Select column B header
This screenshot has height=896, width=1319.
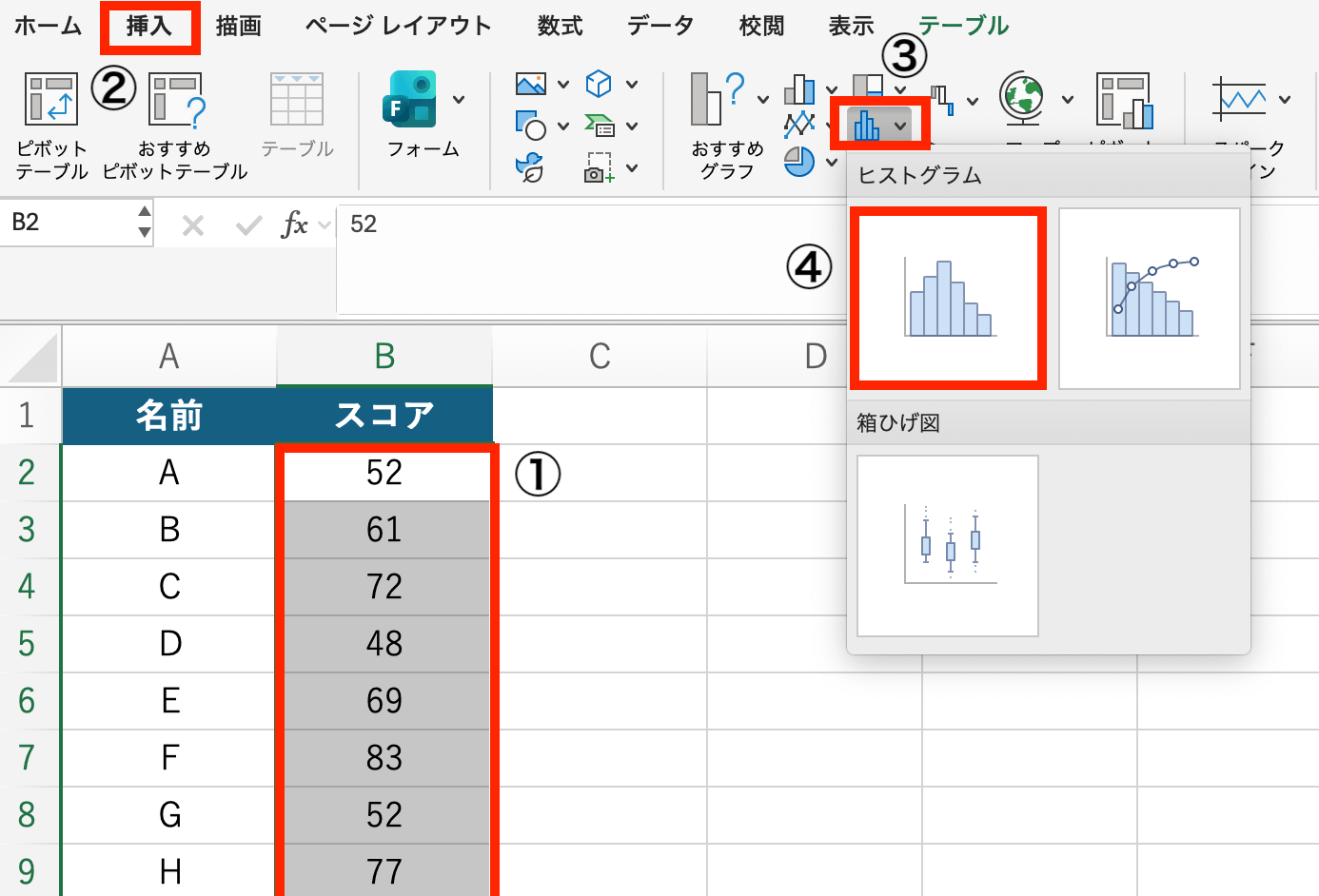pyautogui.click(x=384, y=357)
